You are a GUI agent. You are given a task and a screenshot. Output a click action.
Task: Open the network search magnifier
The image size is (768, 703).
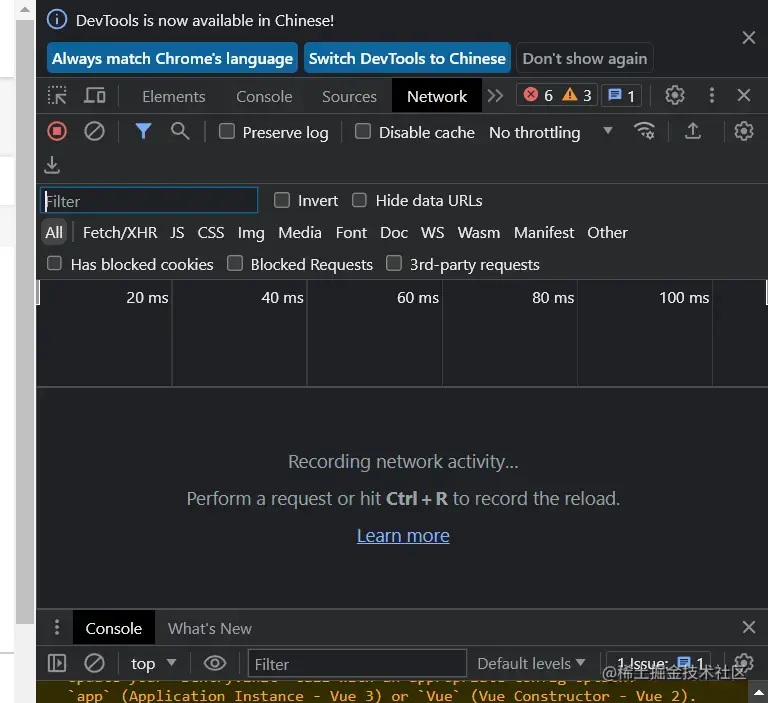coord(180,131)
